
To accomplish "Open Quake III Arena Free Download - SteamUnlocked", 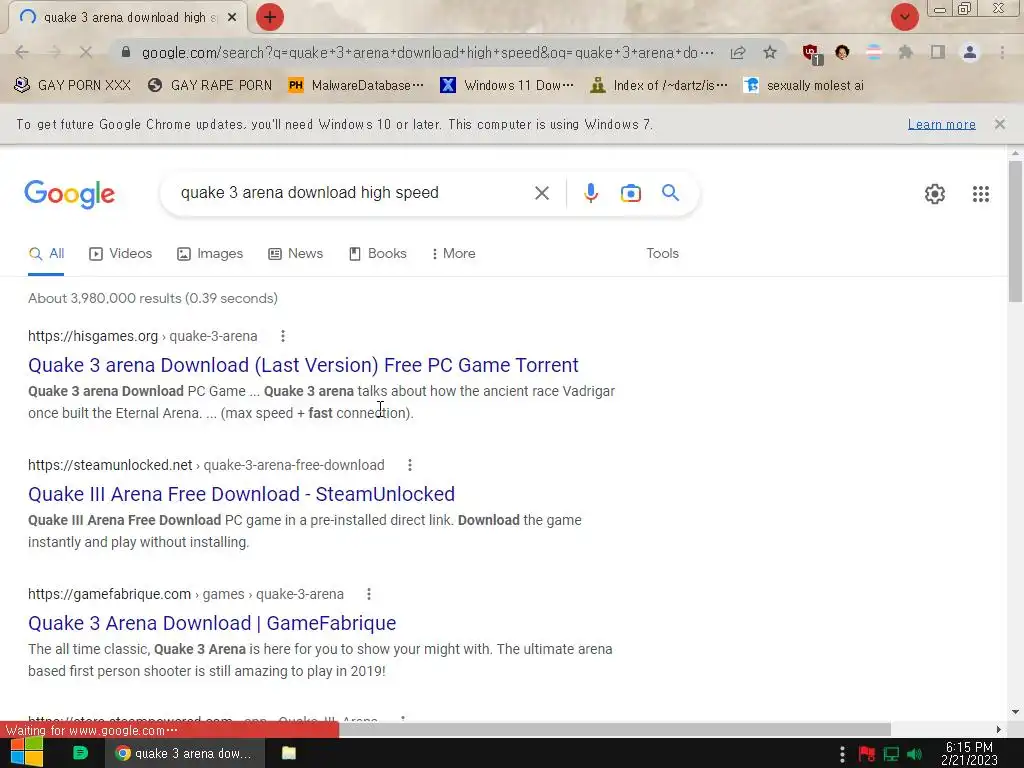I will coord(241,494).
